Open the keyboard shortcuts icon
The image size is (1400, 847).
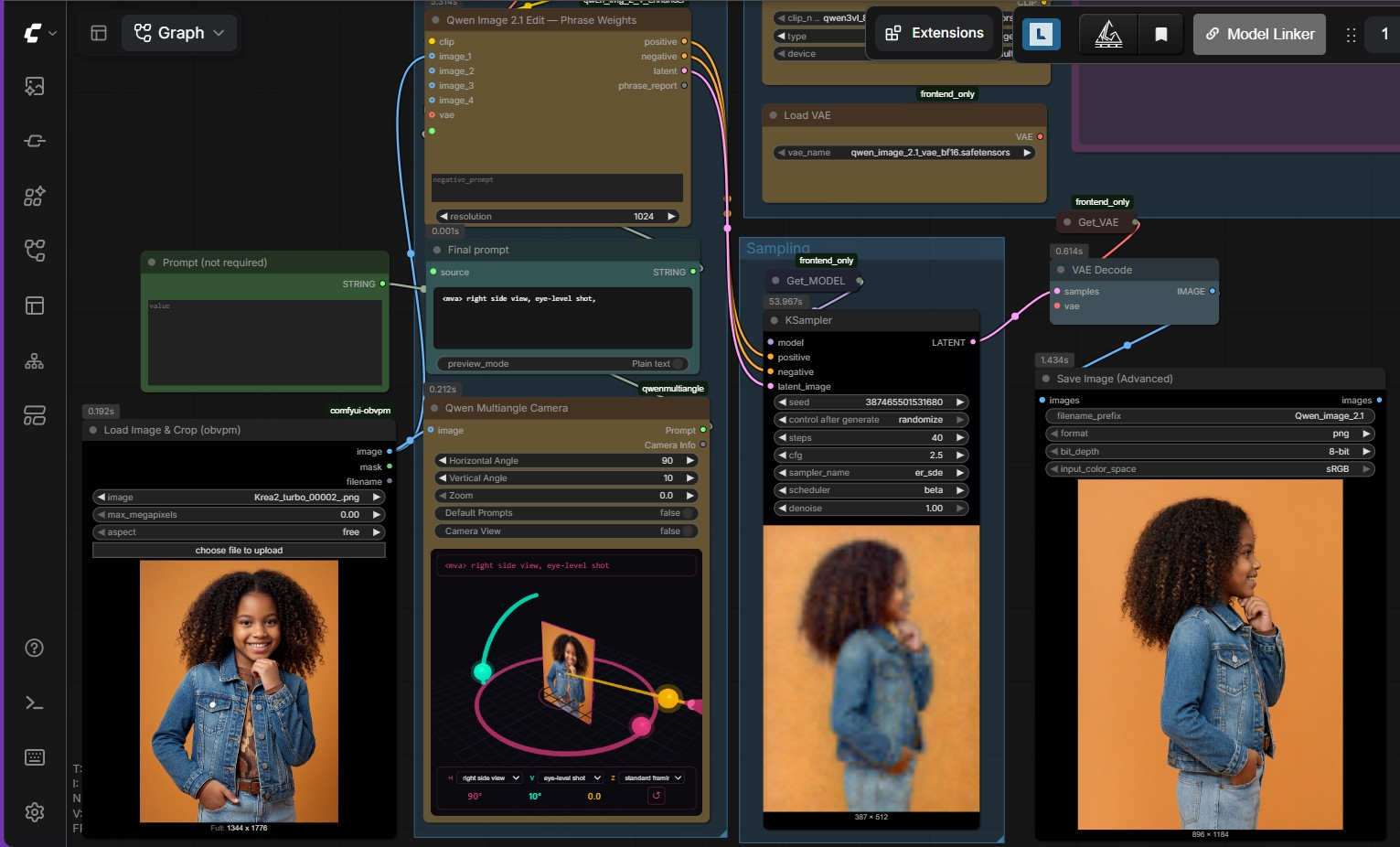(35, 757)
